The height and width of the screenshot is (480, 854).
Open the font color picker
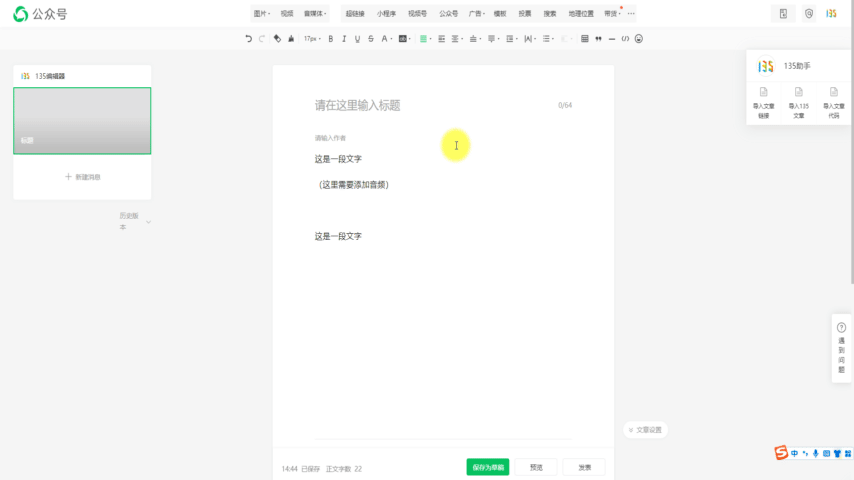point(385,39)
